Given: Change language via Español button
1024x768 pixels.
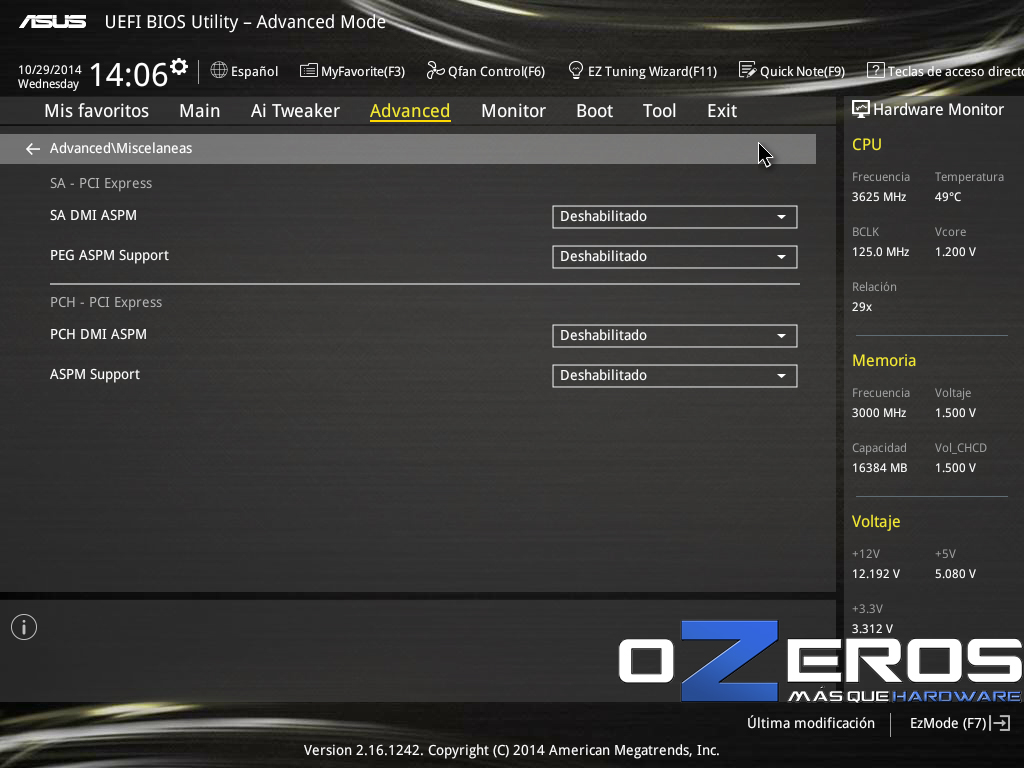Looking at the screenshot, I should coord(244,71).
